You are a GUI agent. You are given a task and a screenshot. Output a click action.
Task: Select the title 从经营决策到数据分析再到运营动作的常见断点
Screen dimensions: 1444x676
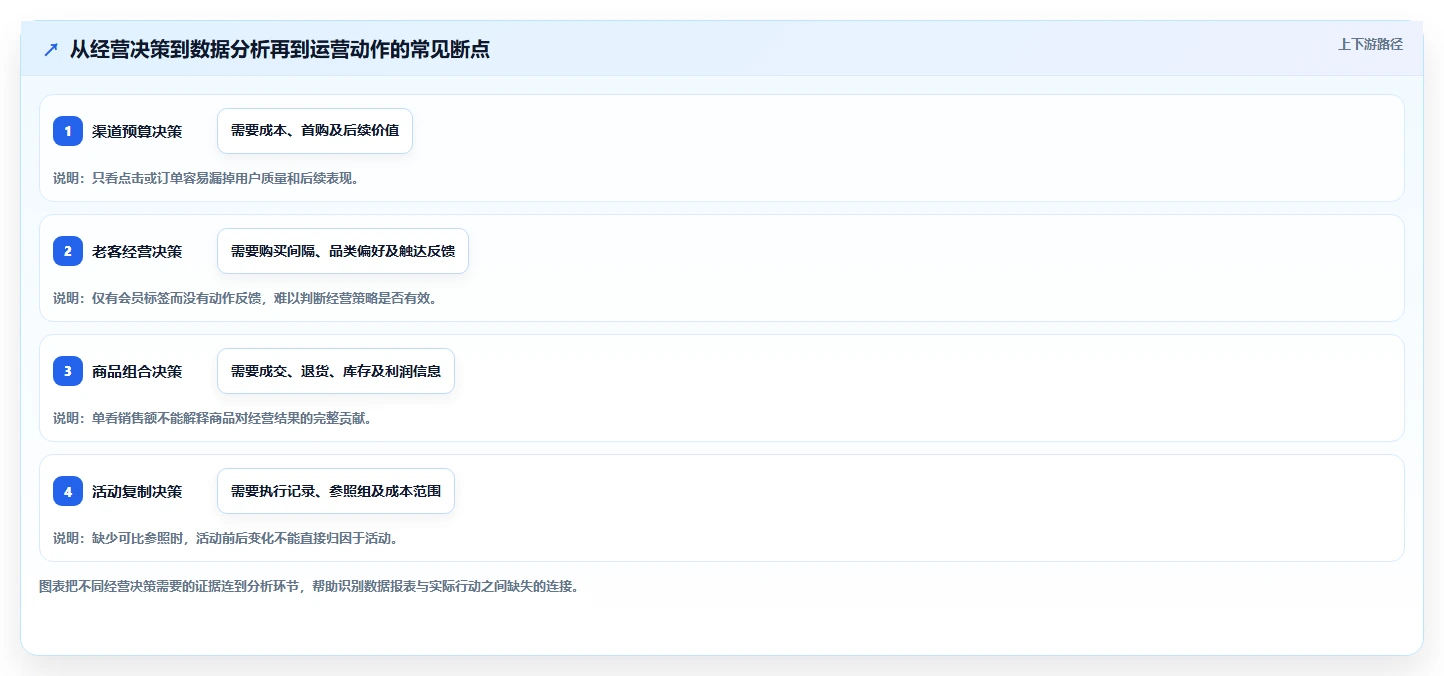point(280,49)
